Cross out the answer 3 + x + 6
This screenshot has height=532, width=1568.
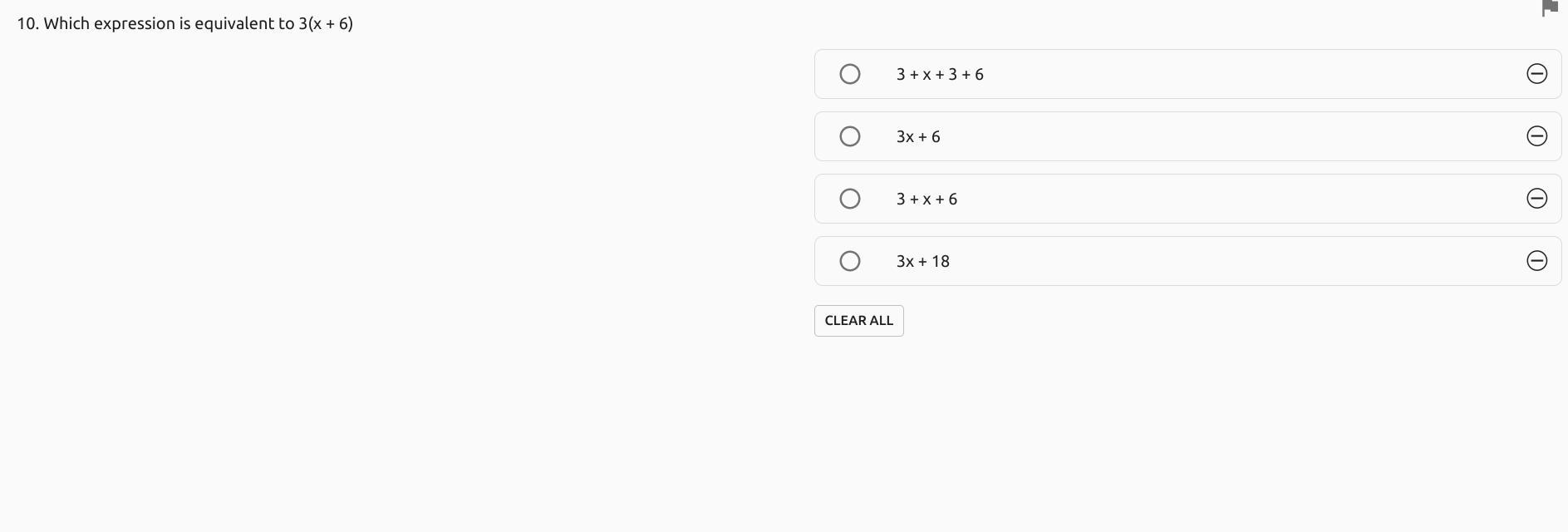[1536, 199]
